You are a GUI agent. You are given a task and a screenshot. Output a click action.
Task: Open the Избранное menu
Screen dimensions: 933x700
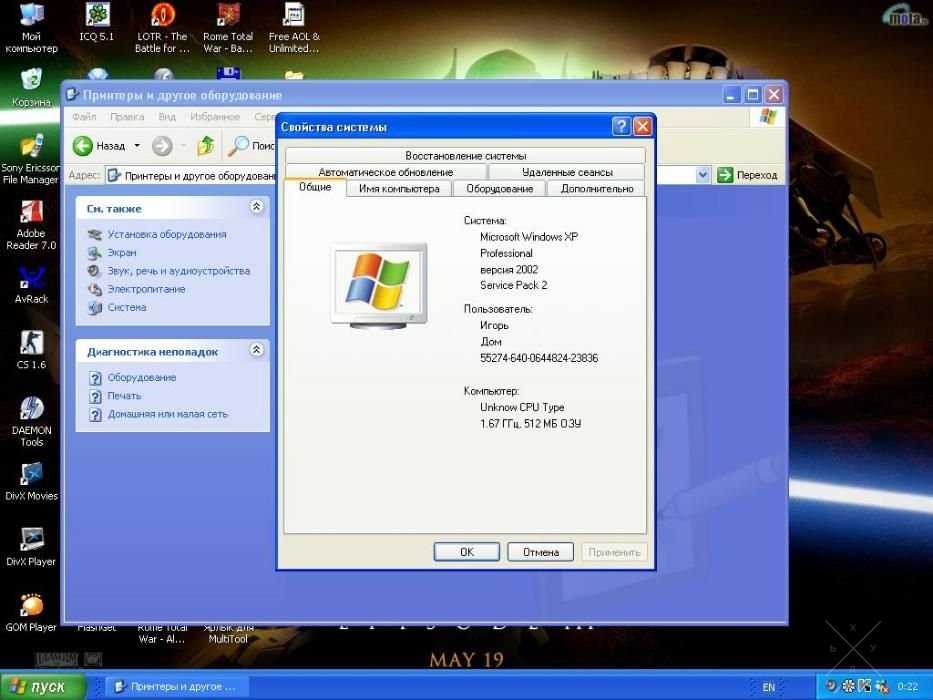[x=215, y=117]
